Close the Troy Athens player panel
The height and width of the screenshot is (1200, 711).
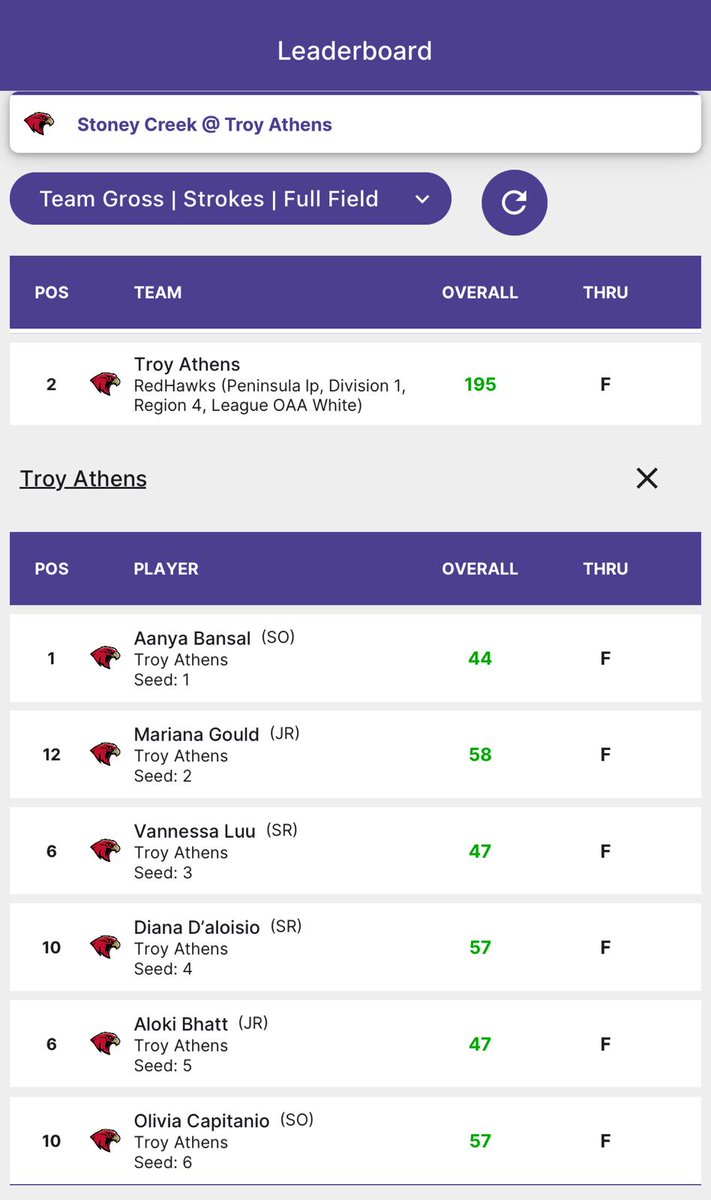tap(647, 478)
